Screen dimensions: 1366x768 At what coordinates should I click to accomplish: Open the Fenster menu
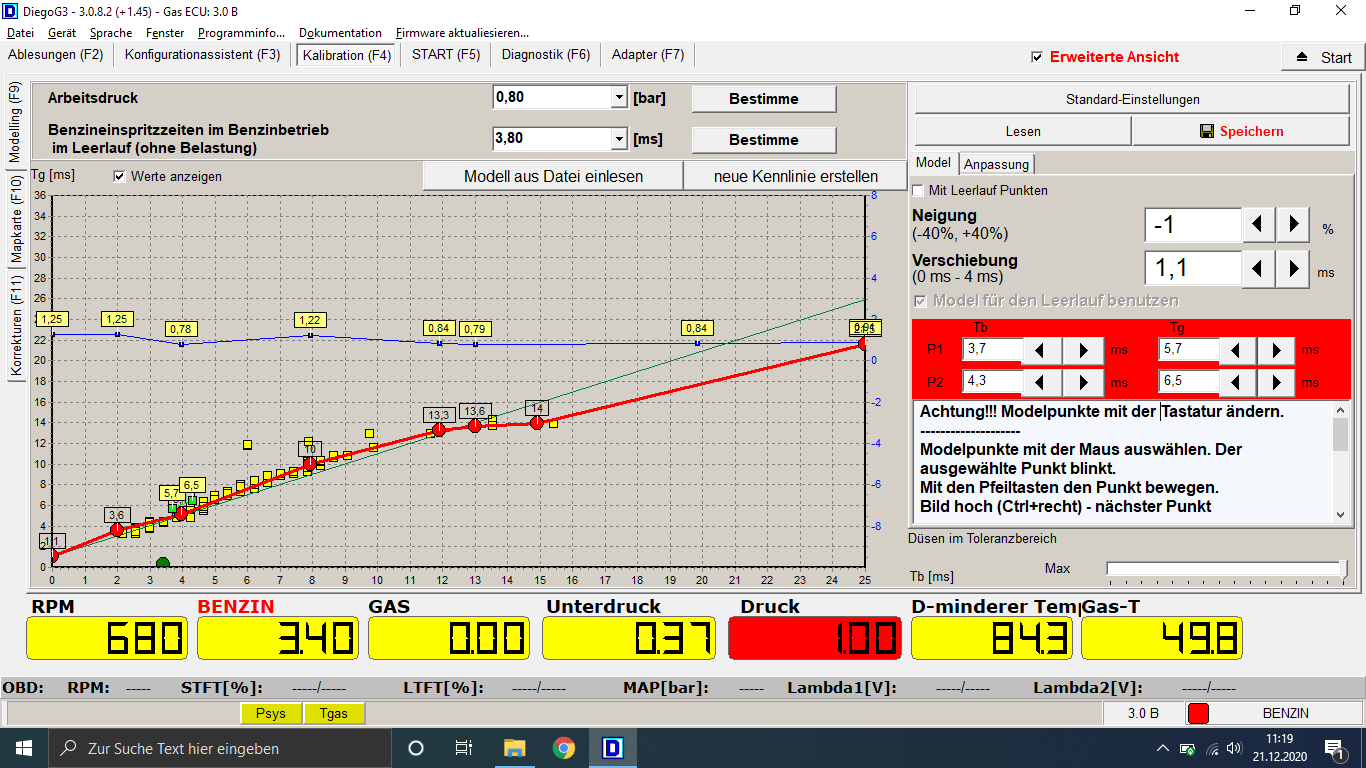[x=165, y=33]
